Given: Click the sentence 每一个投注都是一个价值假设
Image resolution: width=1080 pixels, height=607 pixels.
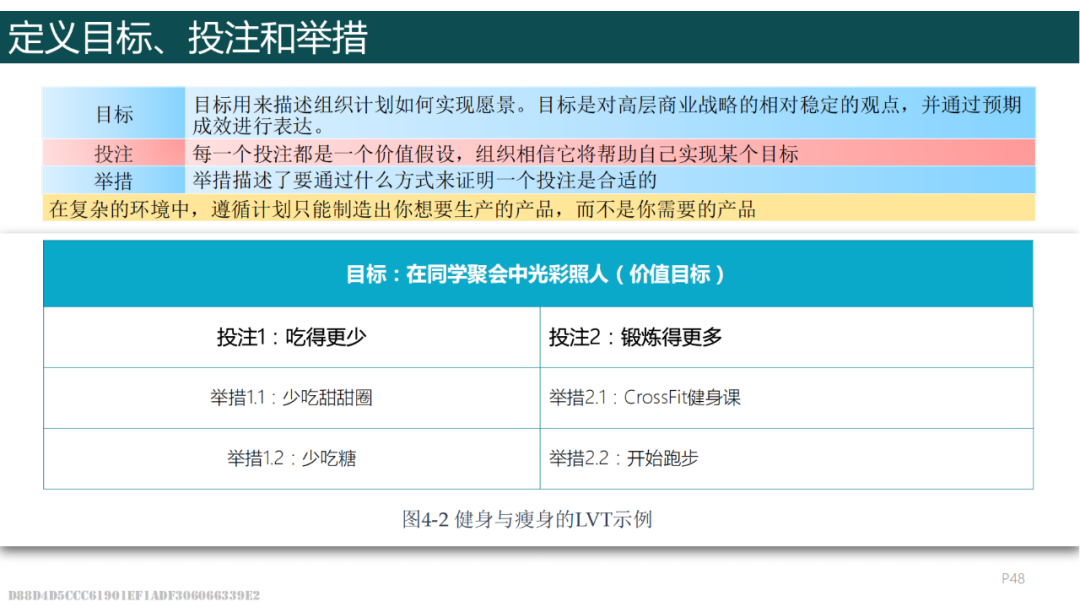Looking at the screenshot, I should click(495, 154).
